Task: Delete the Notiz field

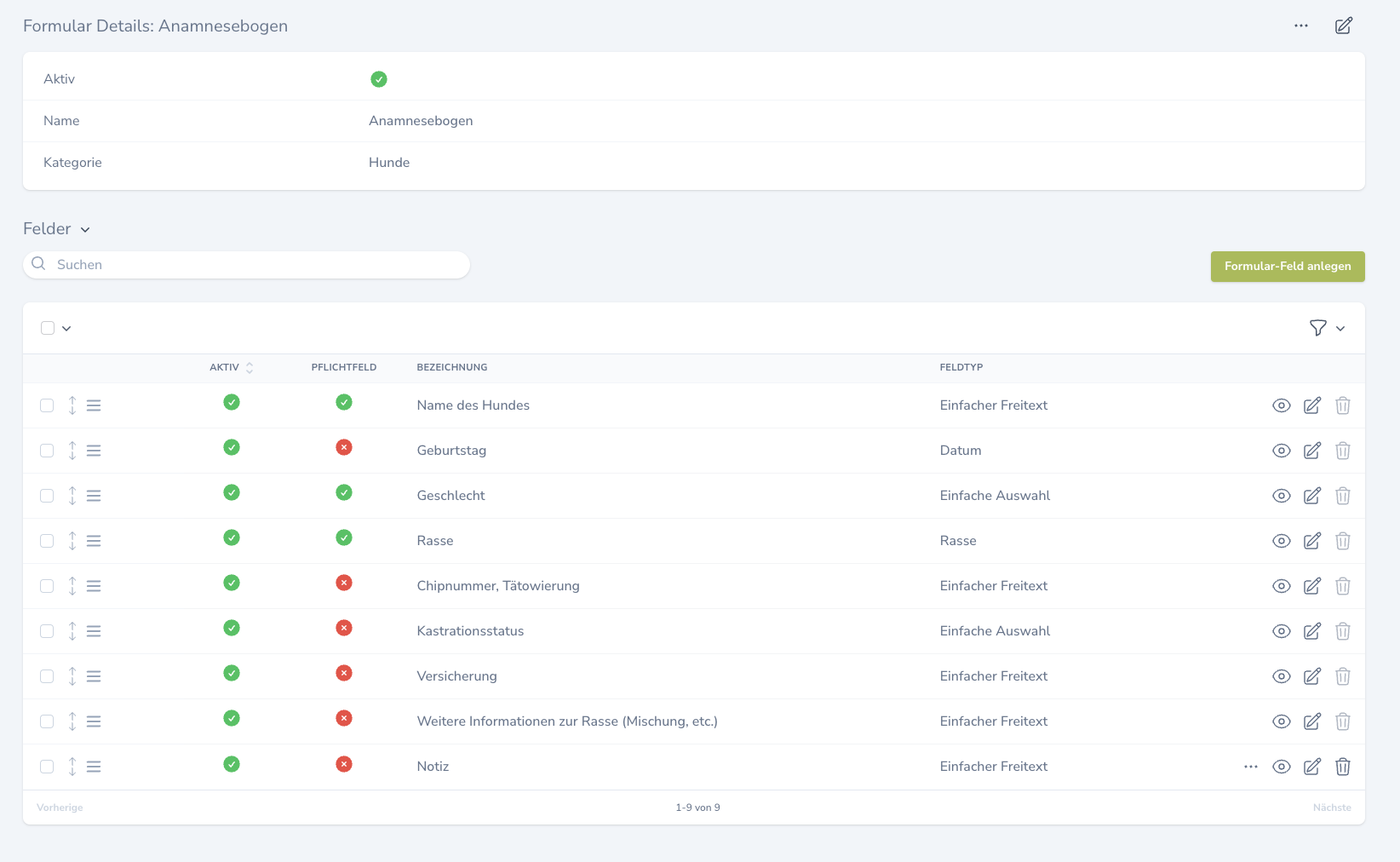Action: click(x=1343, y=767)
